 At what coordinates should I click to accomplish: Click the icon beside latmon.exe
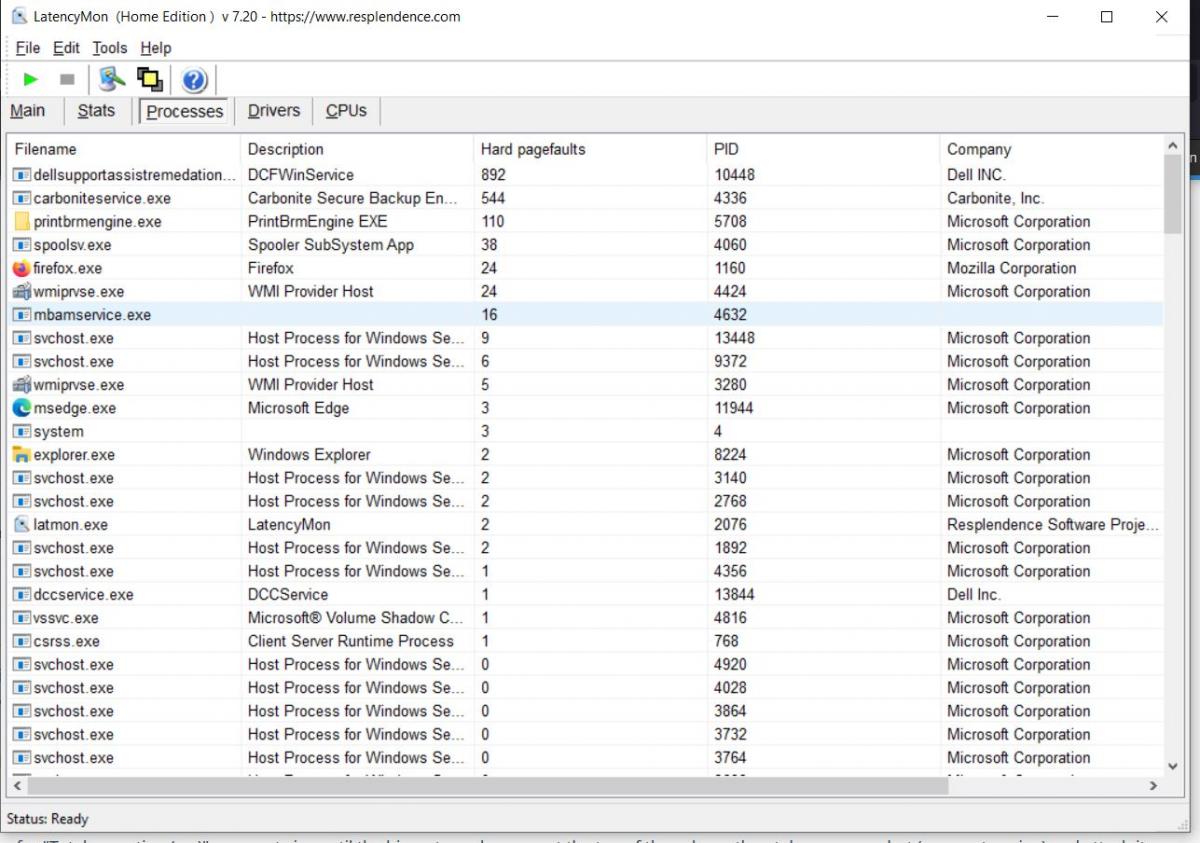coord(22,525)
